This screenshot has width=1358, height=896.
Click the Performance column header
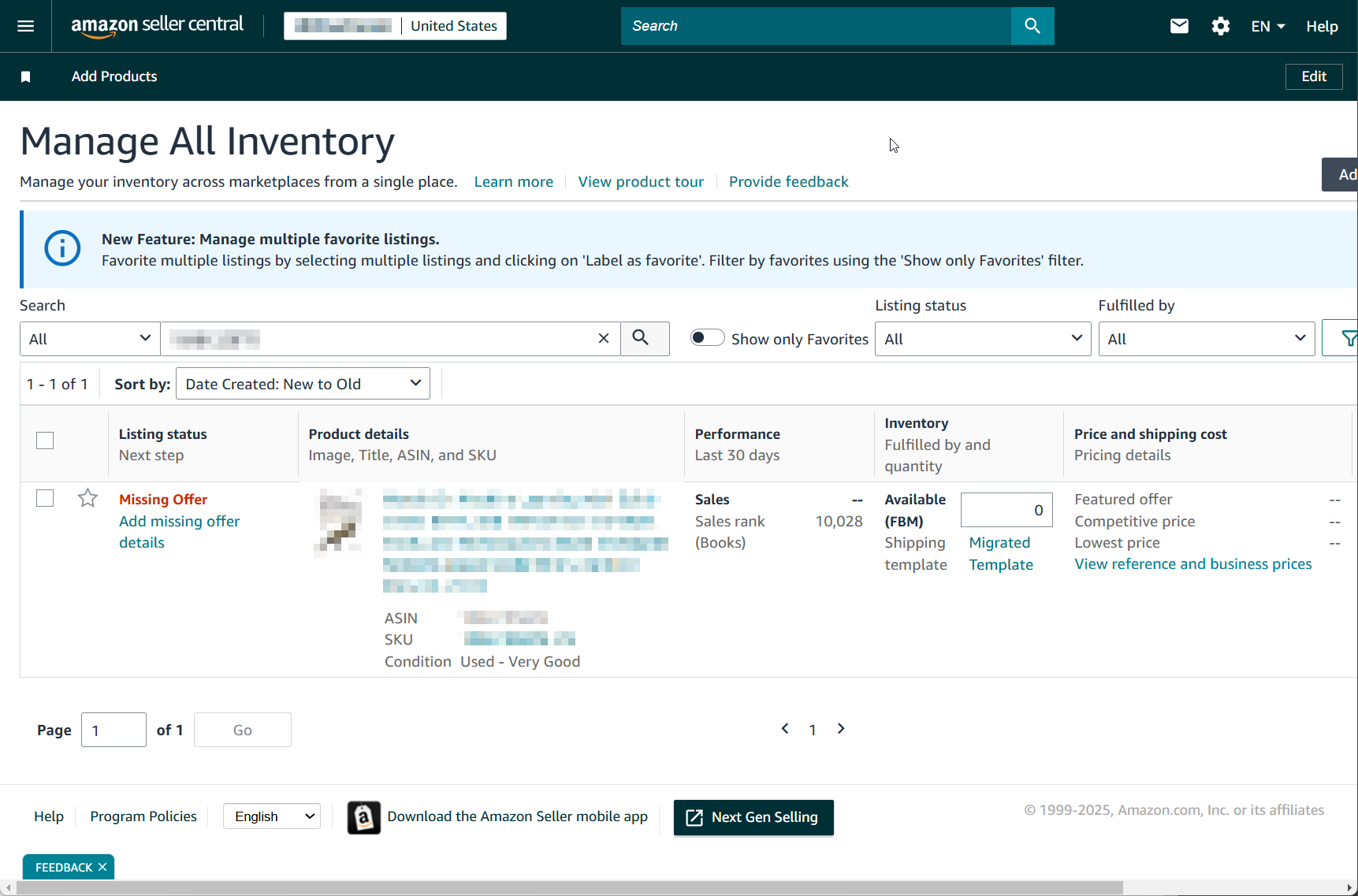pyautogui.click(x=738, y=434)
